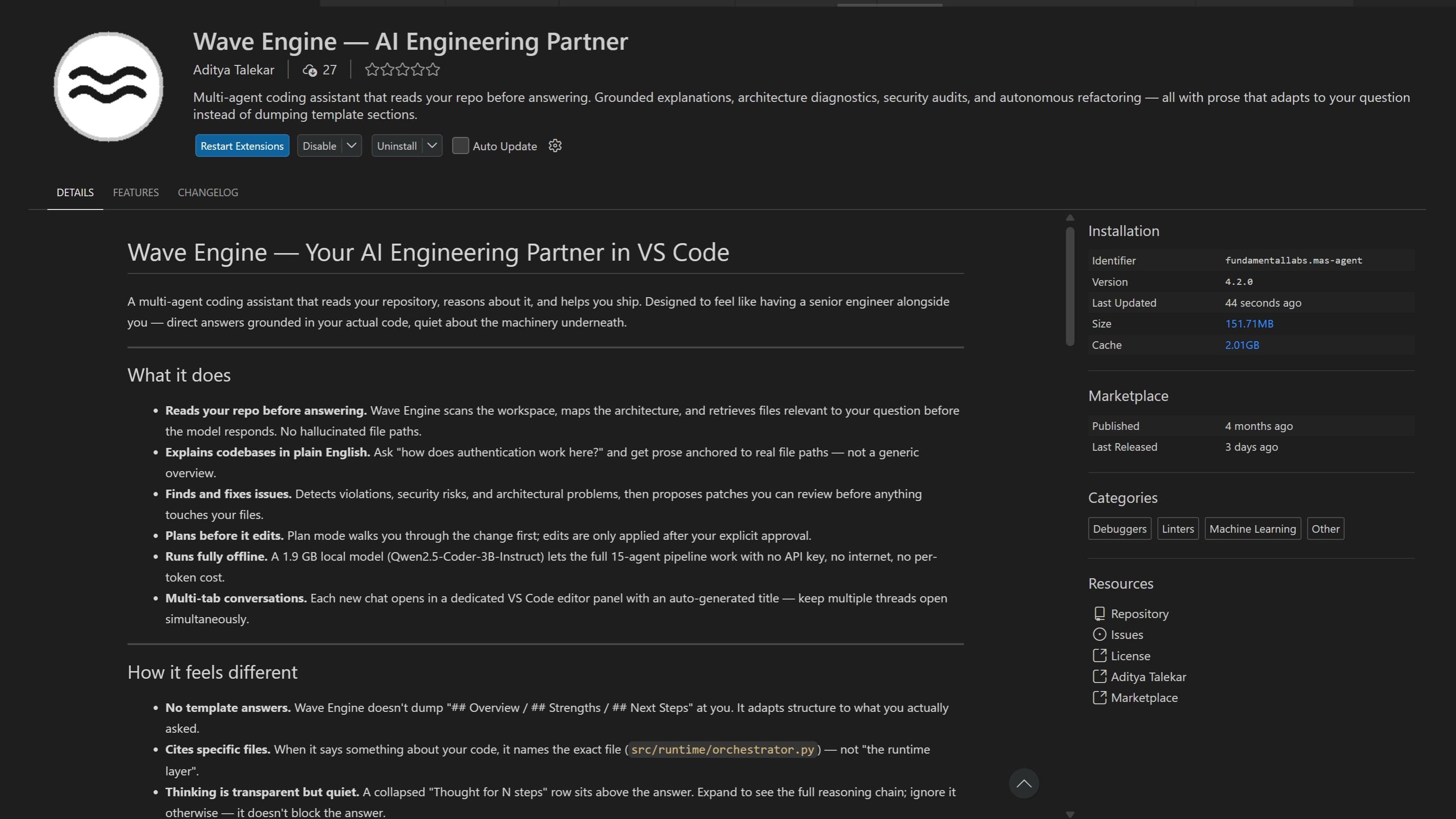This screenshot has width=1456, height=819.
Task: Click the install count cloud icon
Action: [310, 70]
